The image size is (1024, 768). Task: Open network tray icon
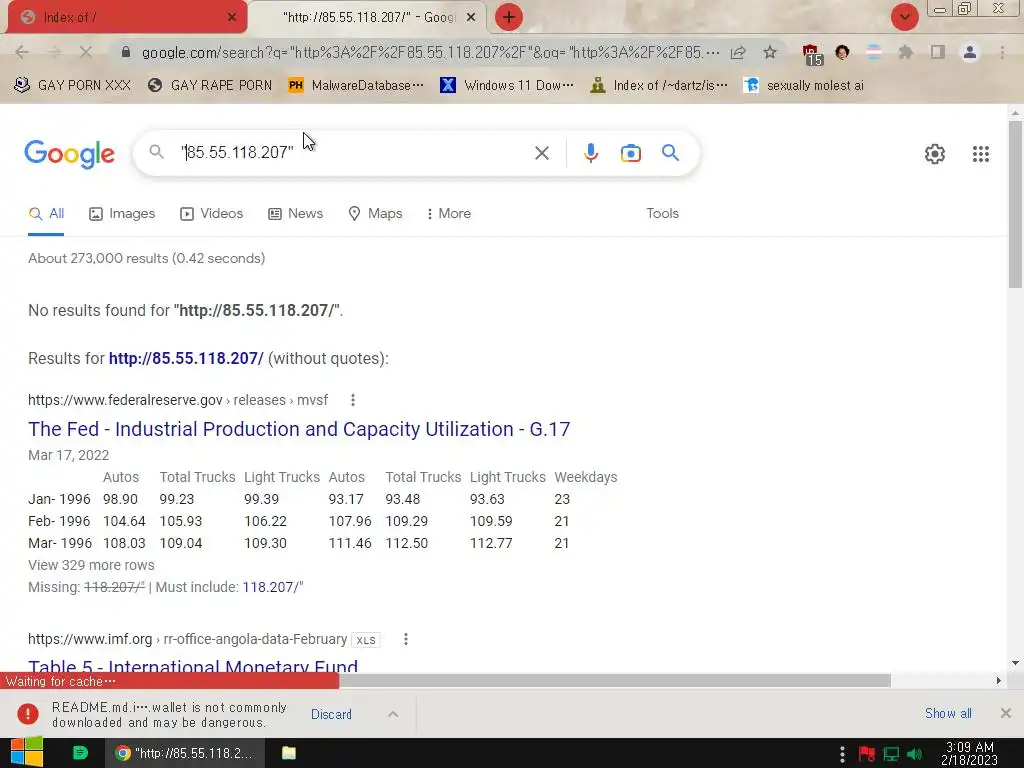point(891,755)
